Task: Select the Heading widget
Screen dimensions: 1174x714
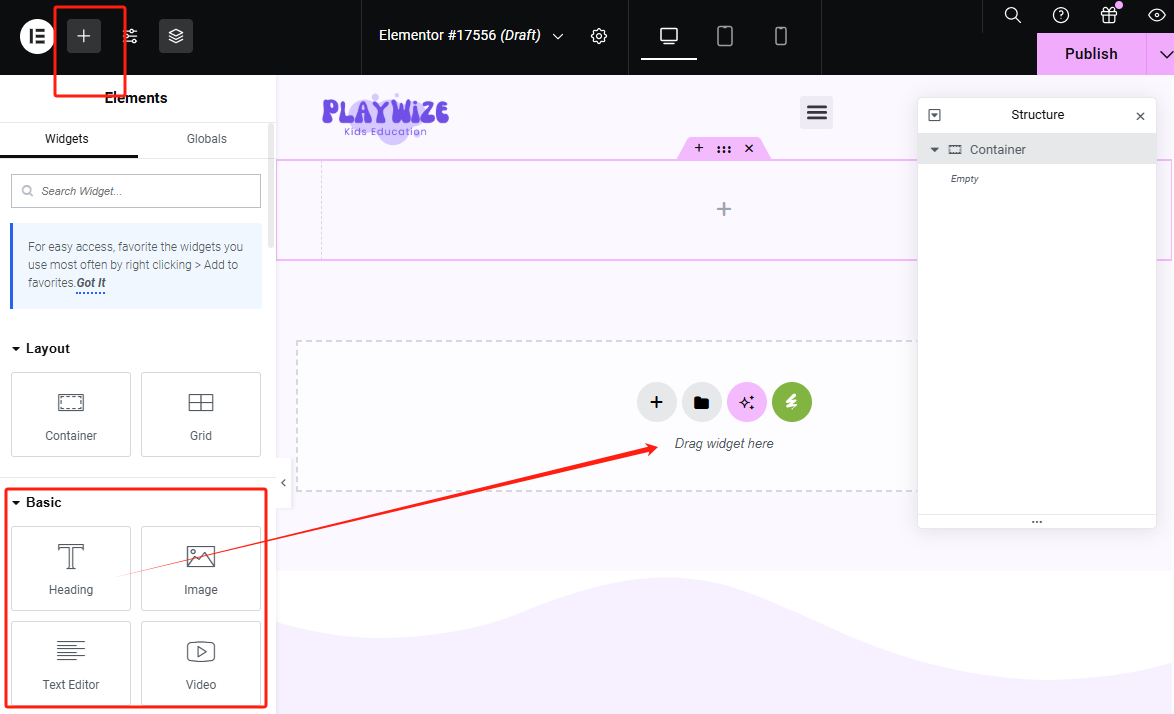Action: point(71,568)
